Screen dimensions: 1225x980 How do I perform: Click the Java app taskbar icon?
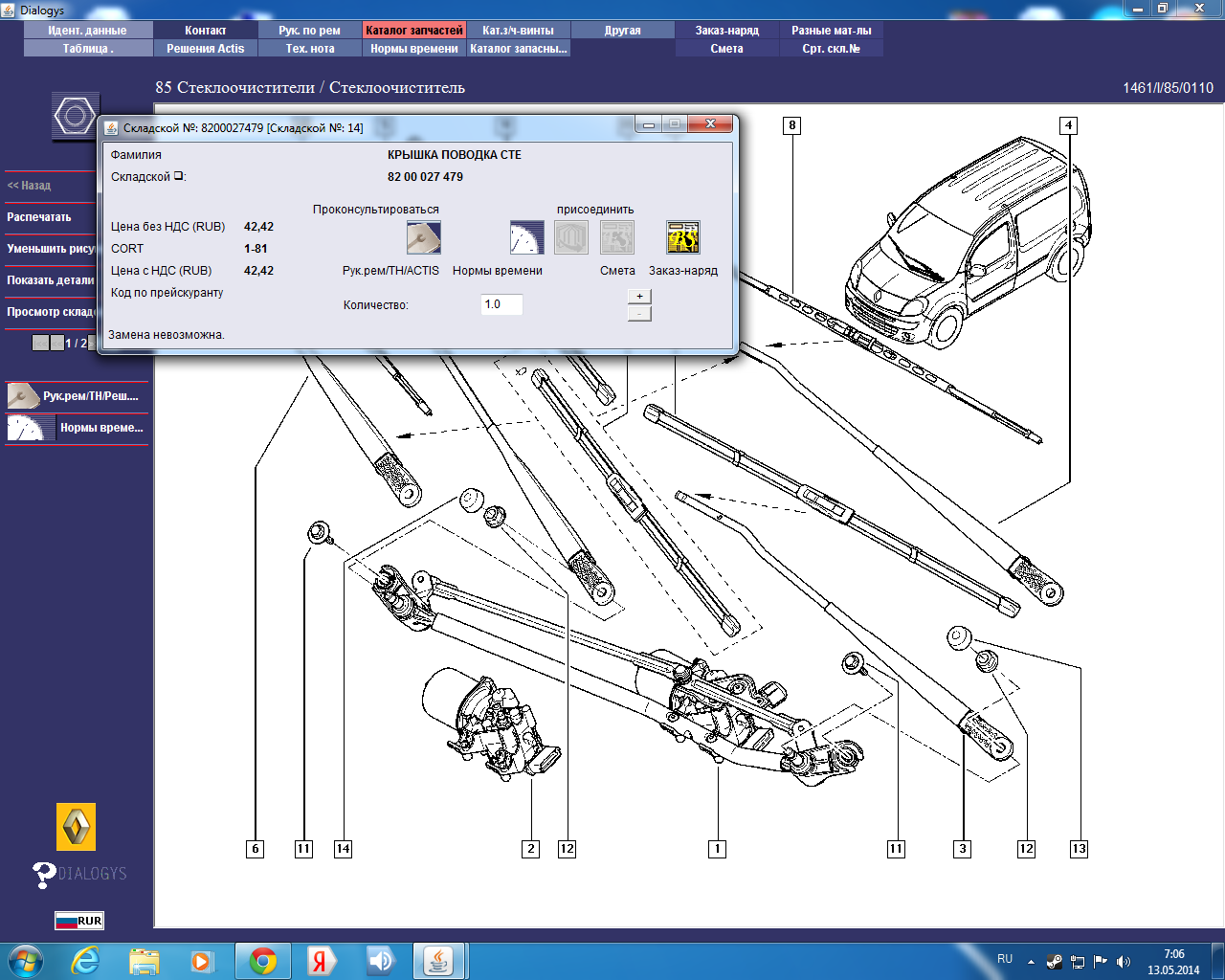[x=439, y=961]
